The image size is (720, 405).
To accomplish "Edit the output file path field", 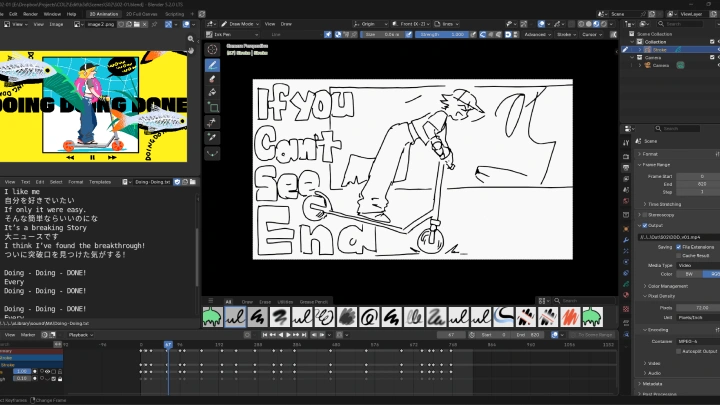I will tap(679, 237).
